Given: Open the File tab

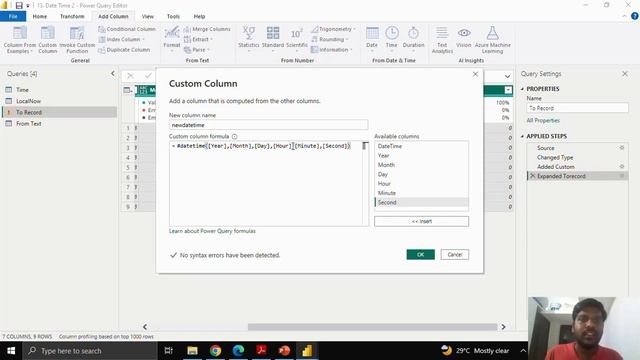Looking at the screenshot, I should 13,16.
